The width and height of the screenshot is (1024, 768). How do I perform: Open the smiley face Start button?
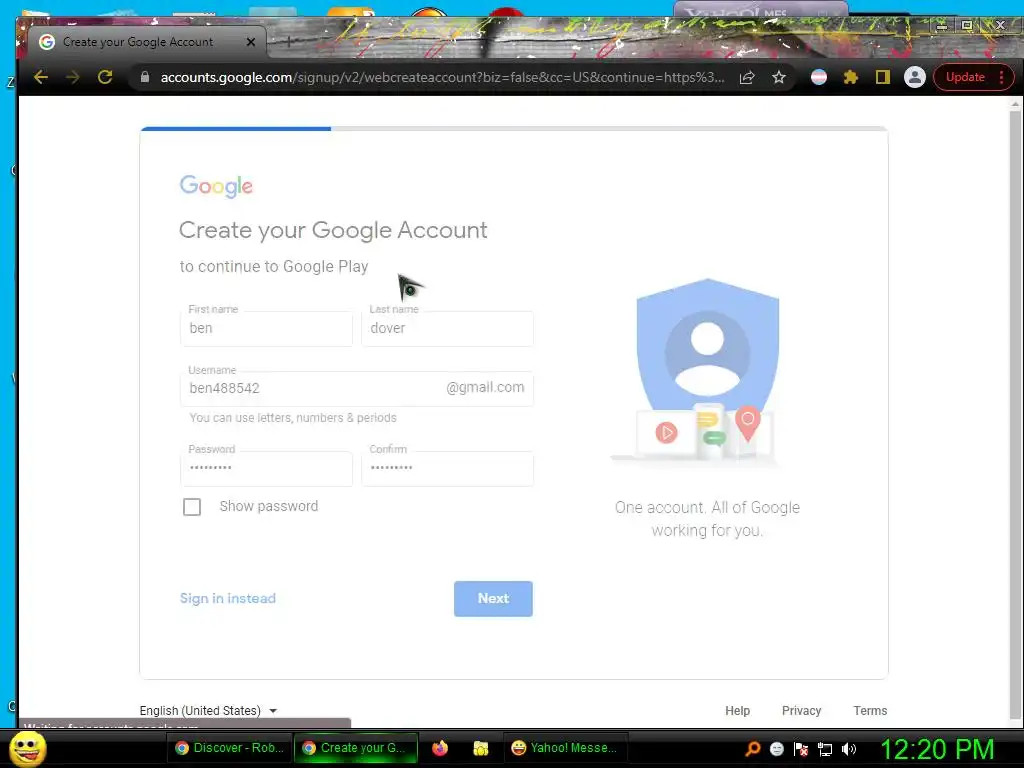[27, 749]
